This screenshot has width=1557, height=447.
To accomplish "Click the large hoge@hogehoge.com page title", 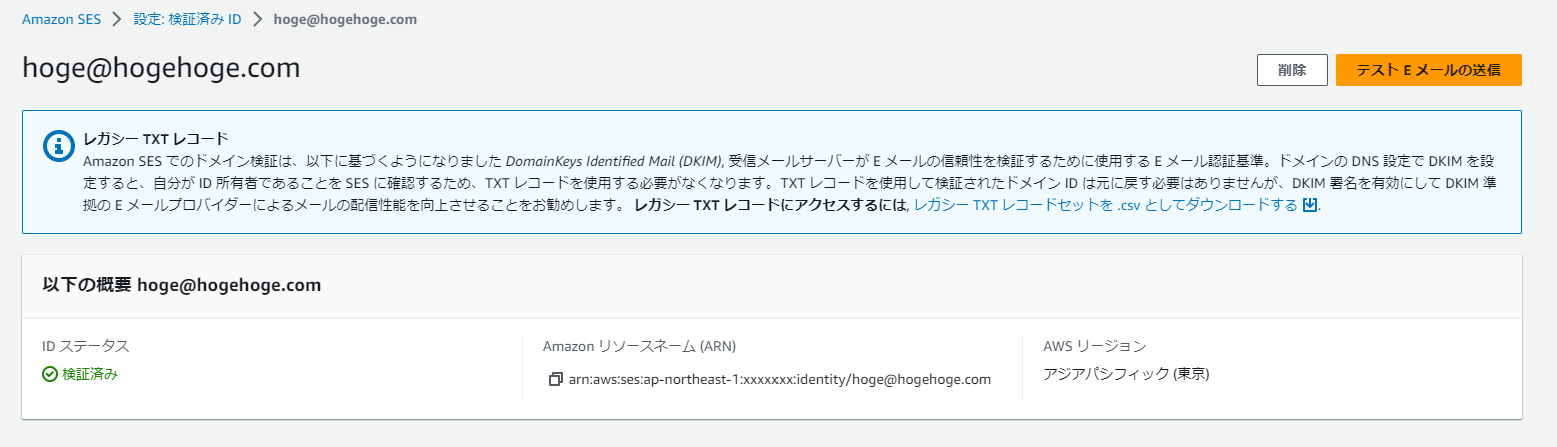I will point(161,68).
